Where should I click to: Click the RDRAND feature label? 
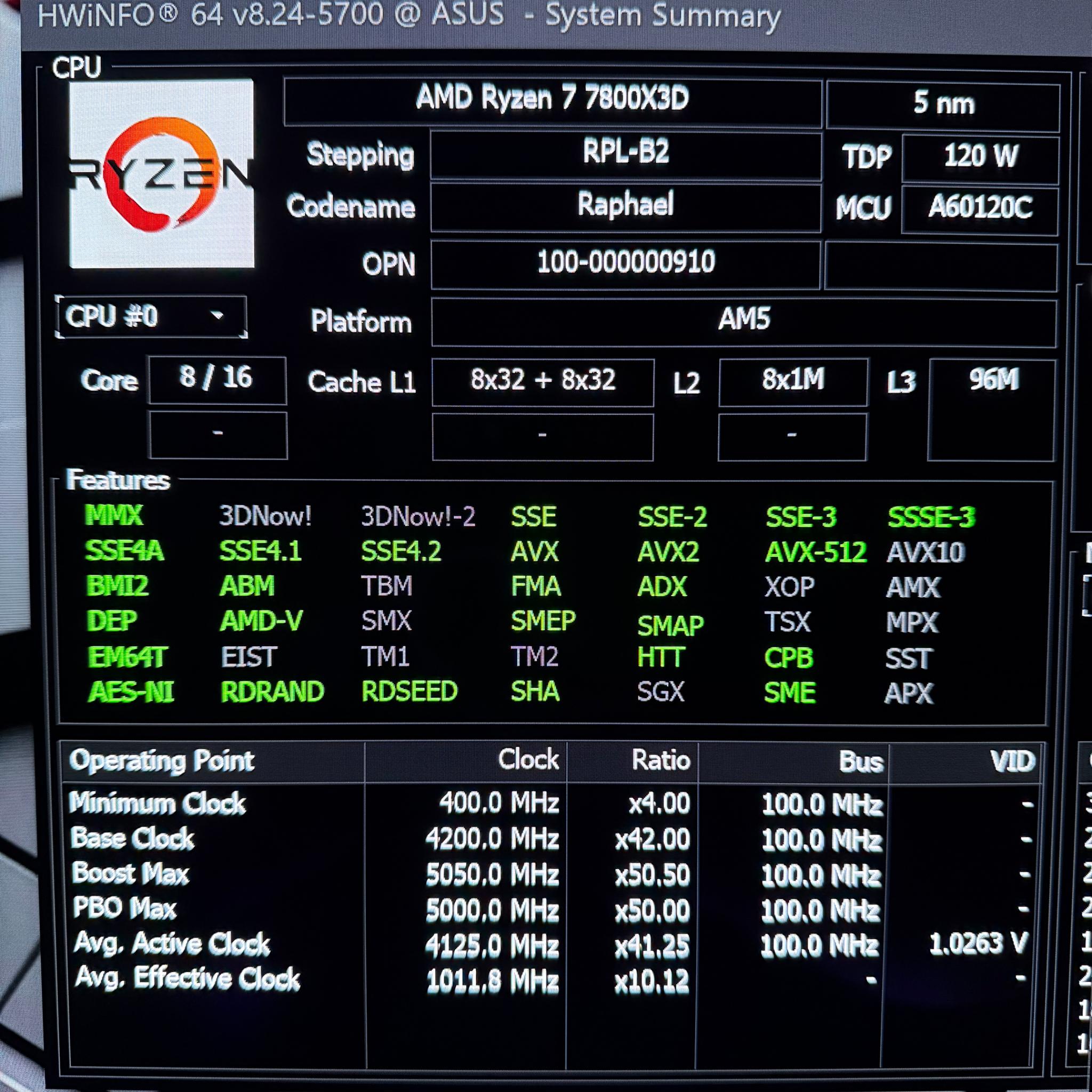coord(272,692)
